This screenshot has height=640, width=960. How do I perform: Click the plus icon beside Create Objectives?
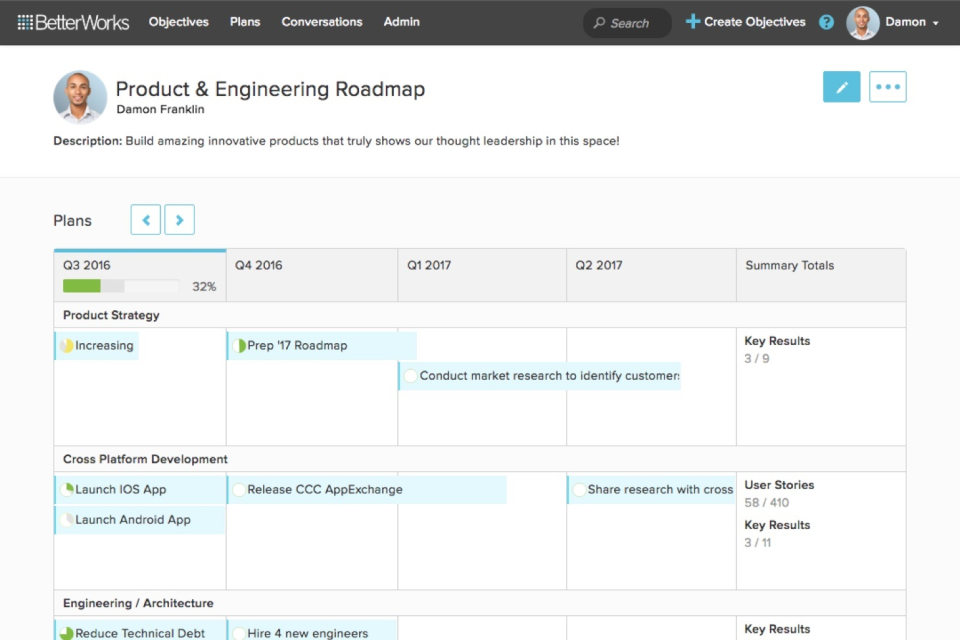692,21
